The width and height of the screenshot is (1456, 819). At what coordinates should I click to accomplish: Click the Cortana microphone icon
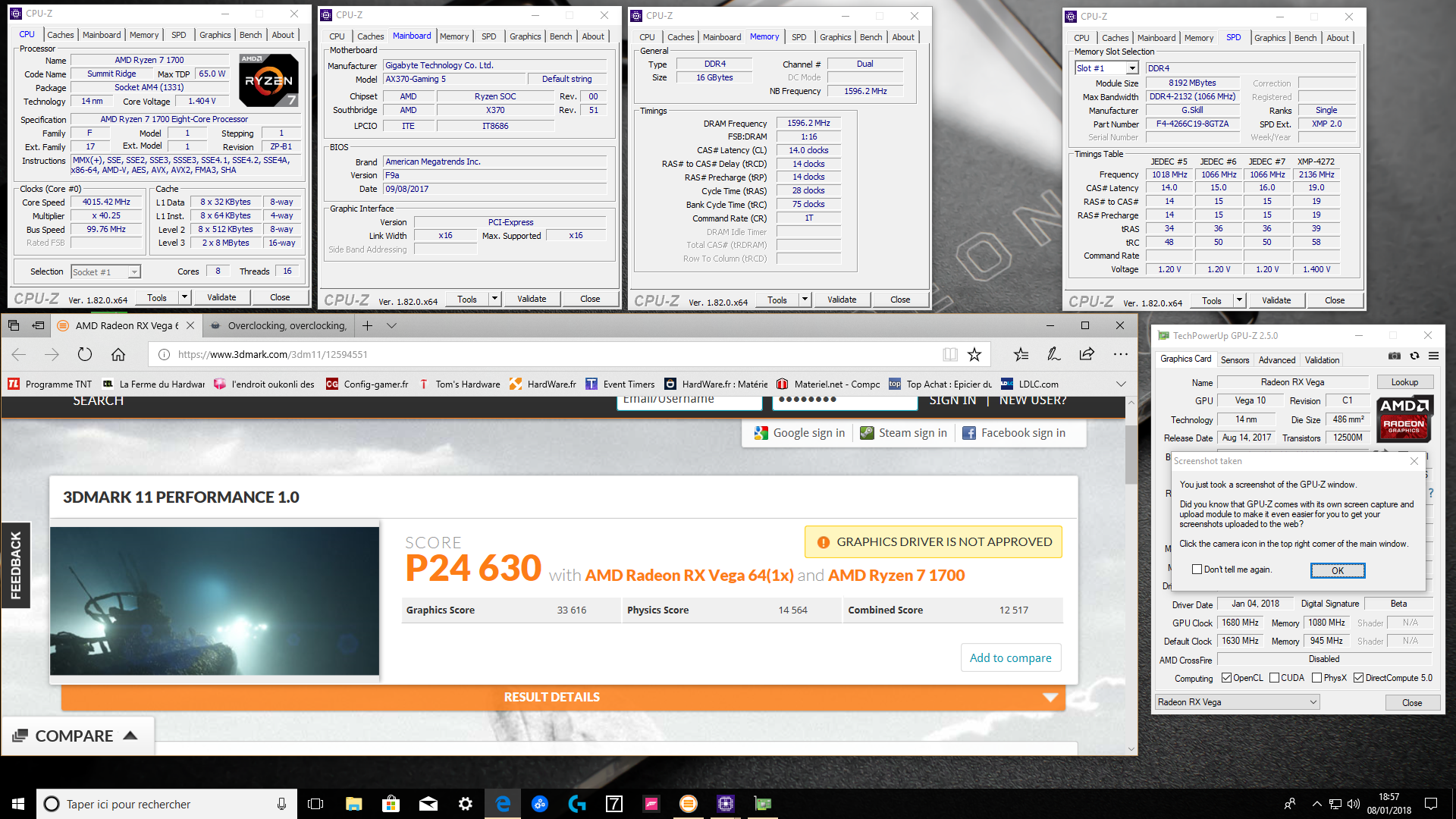[x=281, y=804]
